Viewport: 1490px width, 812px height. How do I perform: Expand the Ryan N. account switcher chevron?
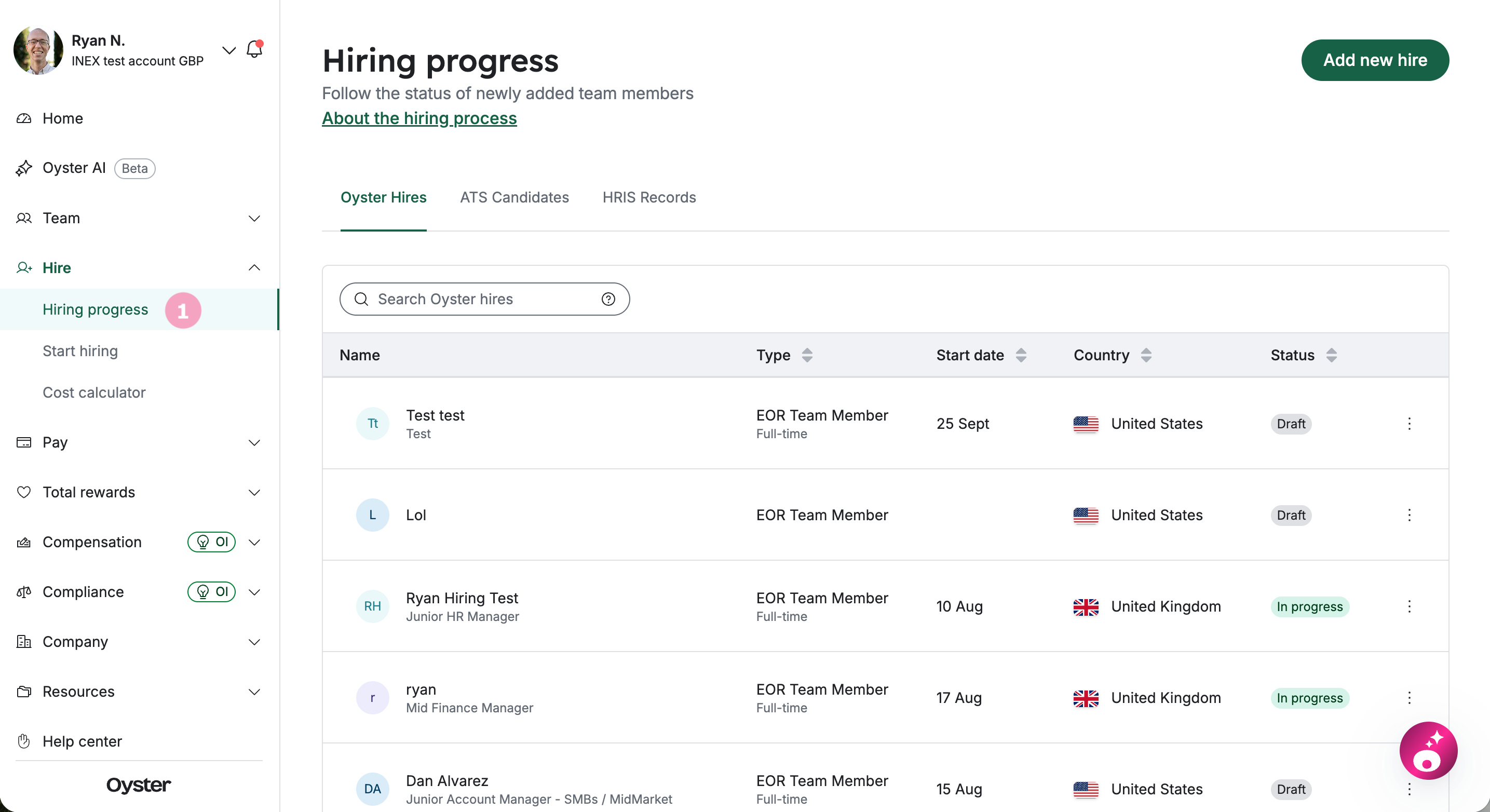tap(229, 50)
